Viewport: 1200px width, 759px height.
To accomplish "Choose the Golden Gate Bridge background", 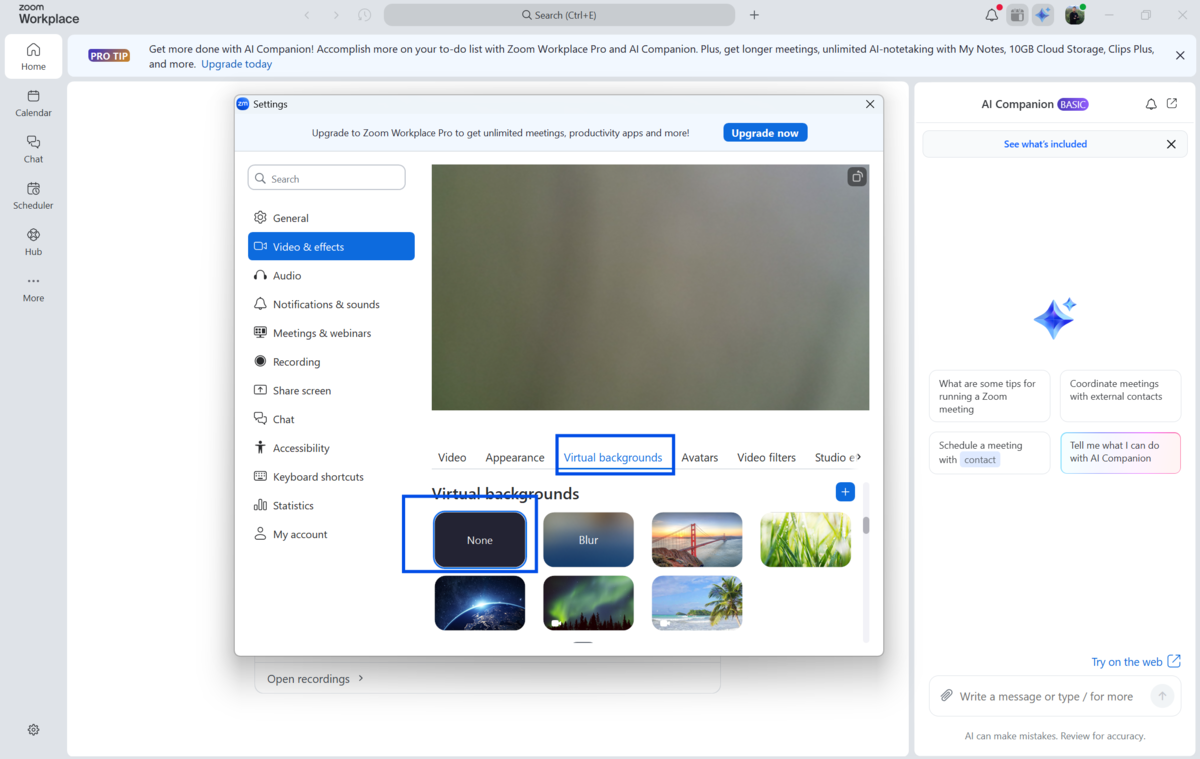I will (697, 540).
